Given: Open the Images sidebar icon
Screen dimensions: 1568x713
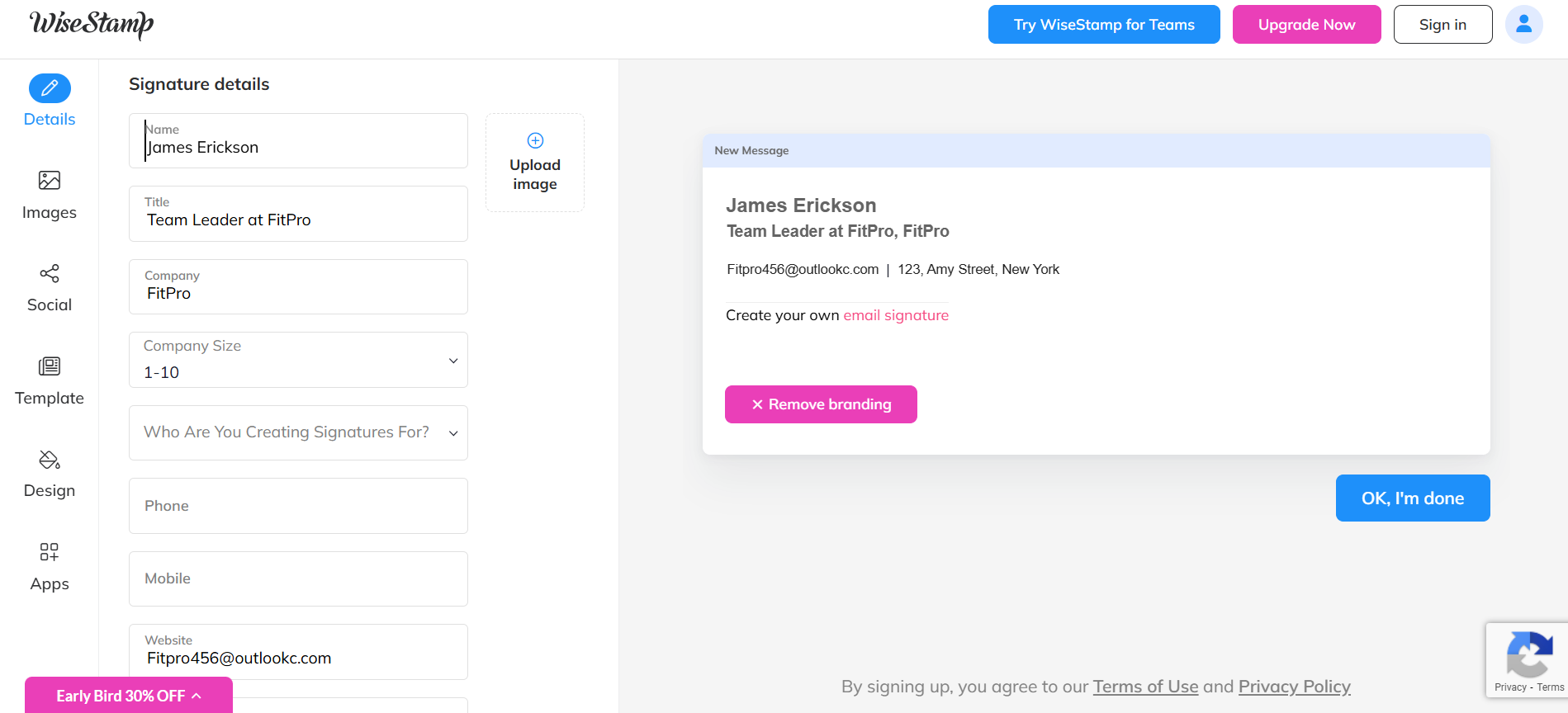Looking at the screenshot, I should pyautogui.click(x=50, y=180).
